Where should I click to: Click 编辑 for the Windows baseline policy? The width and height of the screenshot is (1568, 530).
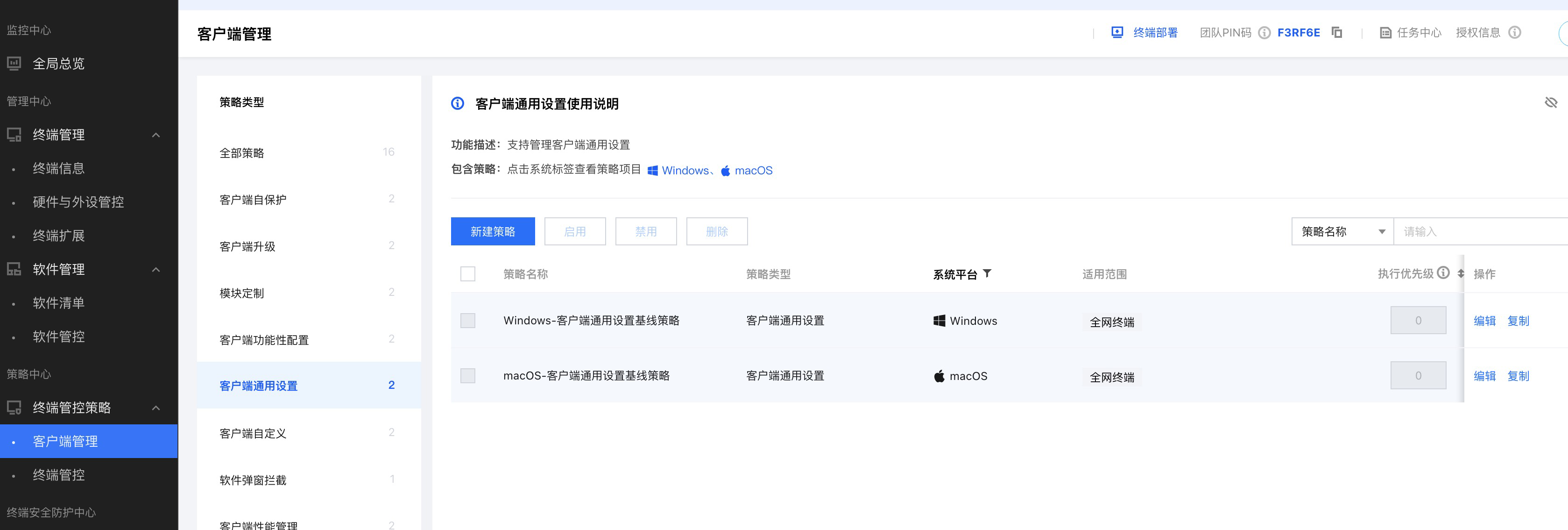pyautogui.click(x=1484, y=321)
